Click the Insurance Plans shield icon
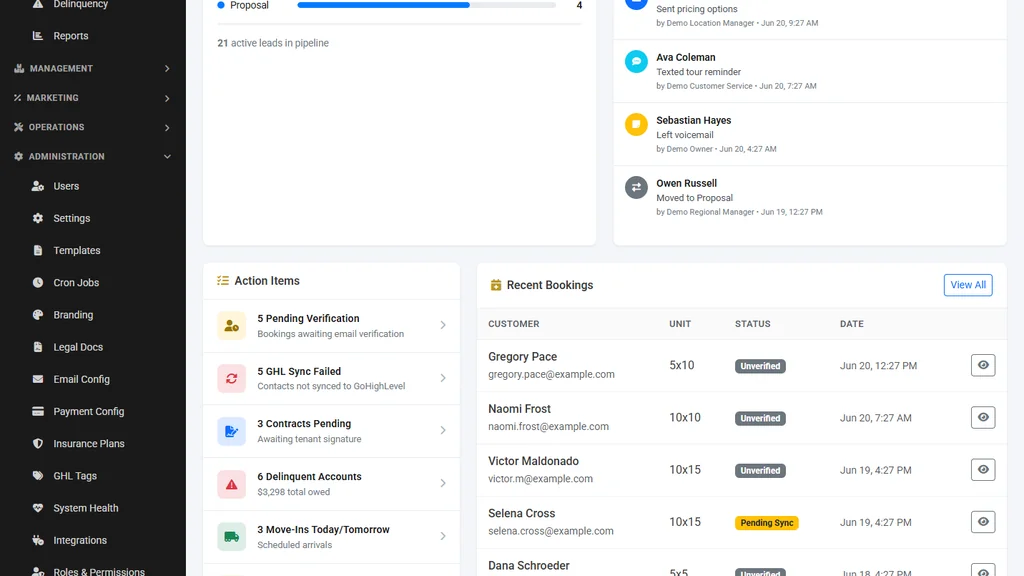The image size is (1024, 576). point(38,443)
